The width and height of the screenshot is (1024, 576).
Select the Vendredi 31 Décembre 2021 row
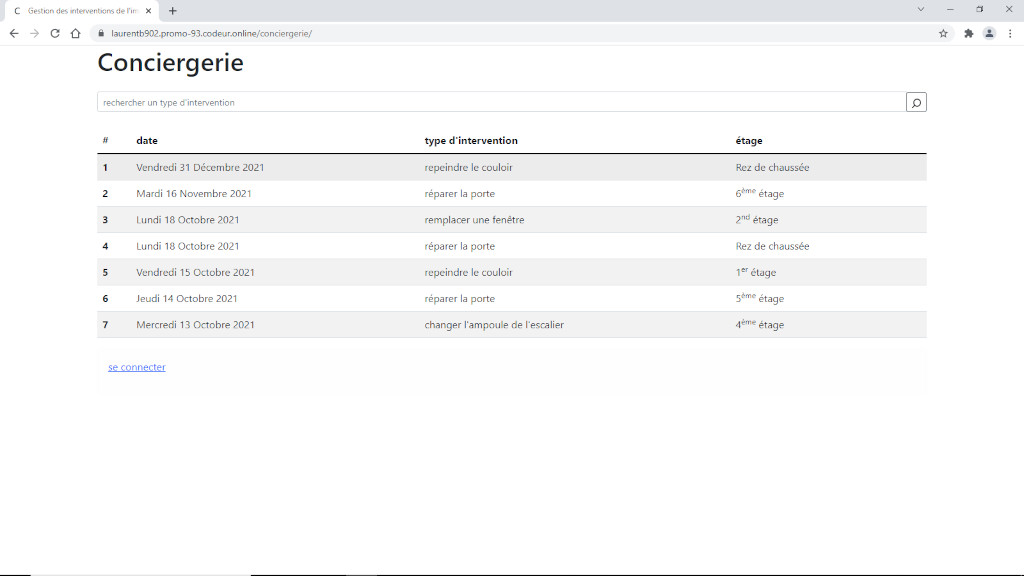200,167
